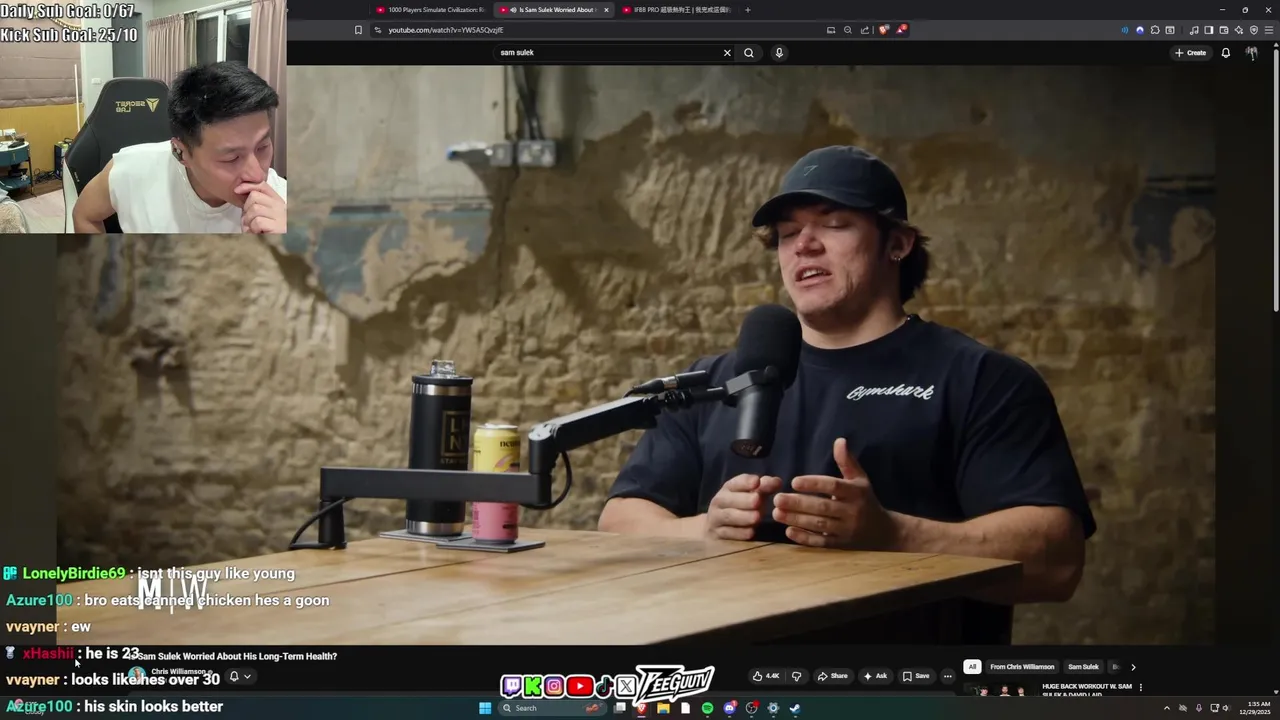The height and width of the screenshot is (720, 1280).
Task: Click the Create button on YouTube
Action: point(1191,53)
